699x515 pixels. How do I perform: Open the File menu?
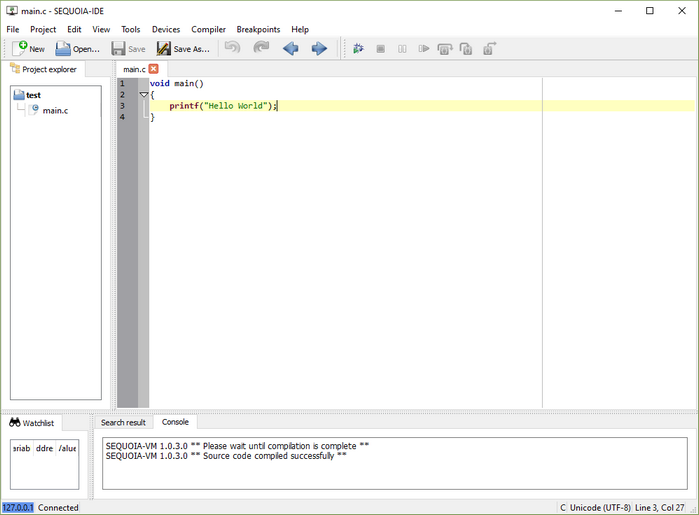(x=12, y=29)
